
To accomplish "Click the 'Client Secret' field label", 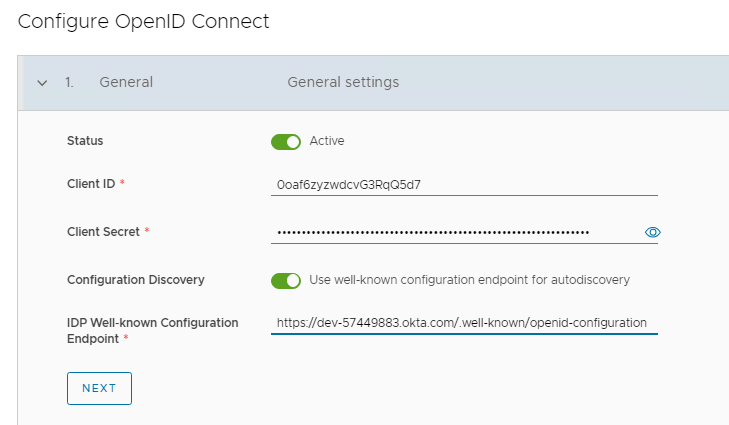I will (104, 231).
